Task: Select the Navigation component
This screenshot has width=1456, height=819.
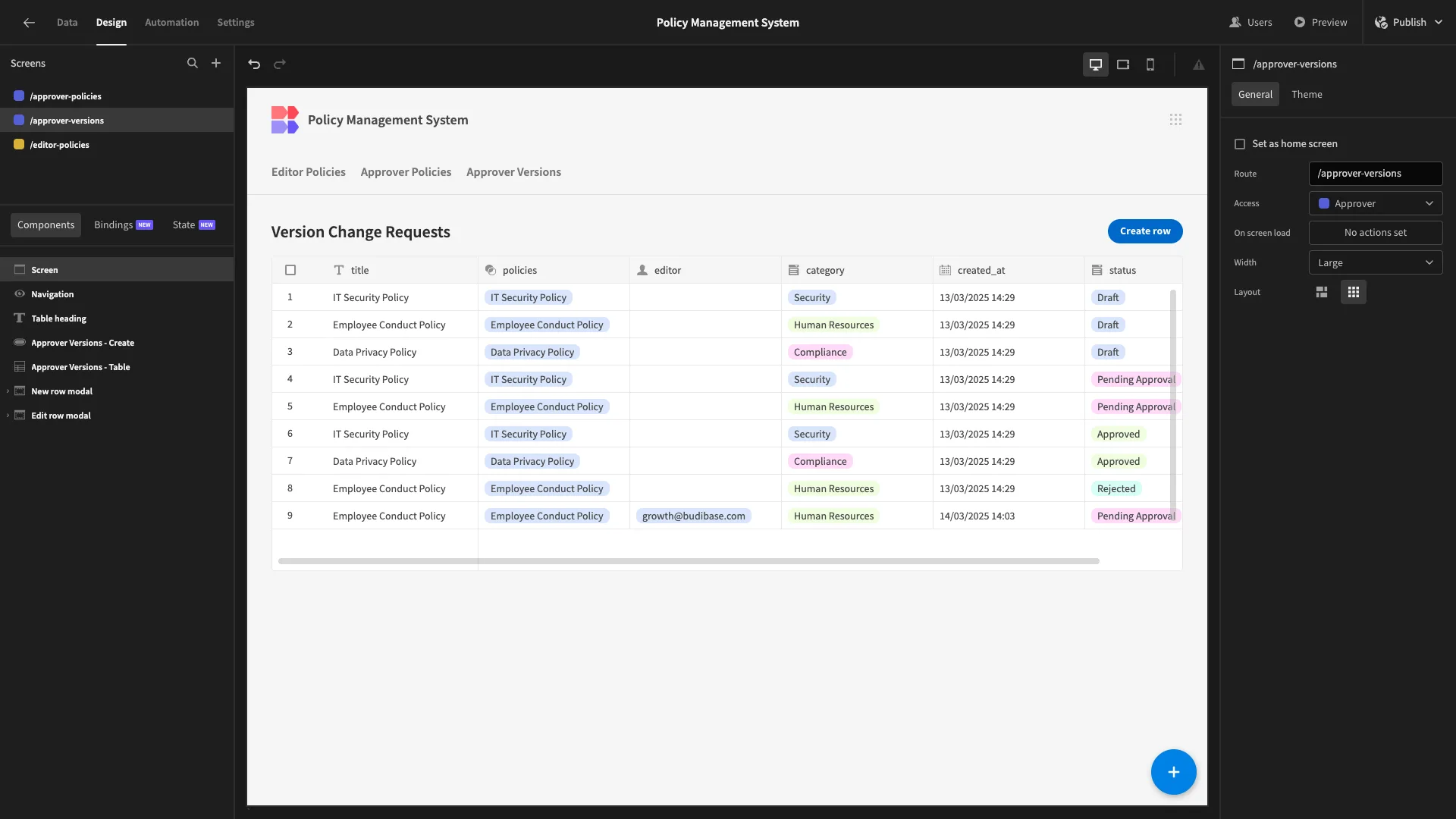Action: click(117, 294)
